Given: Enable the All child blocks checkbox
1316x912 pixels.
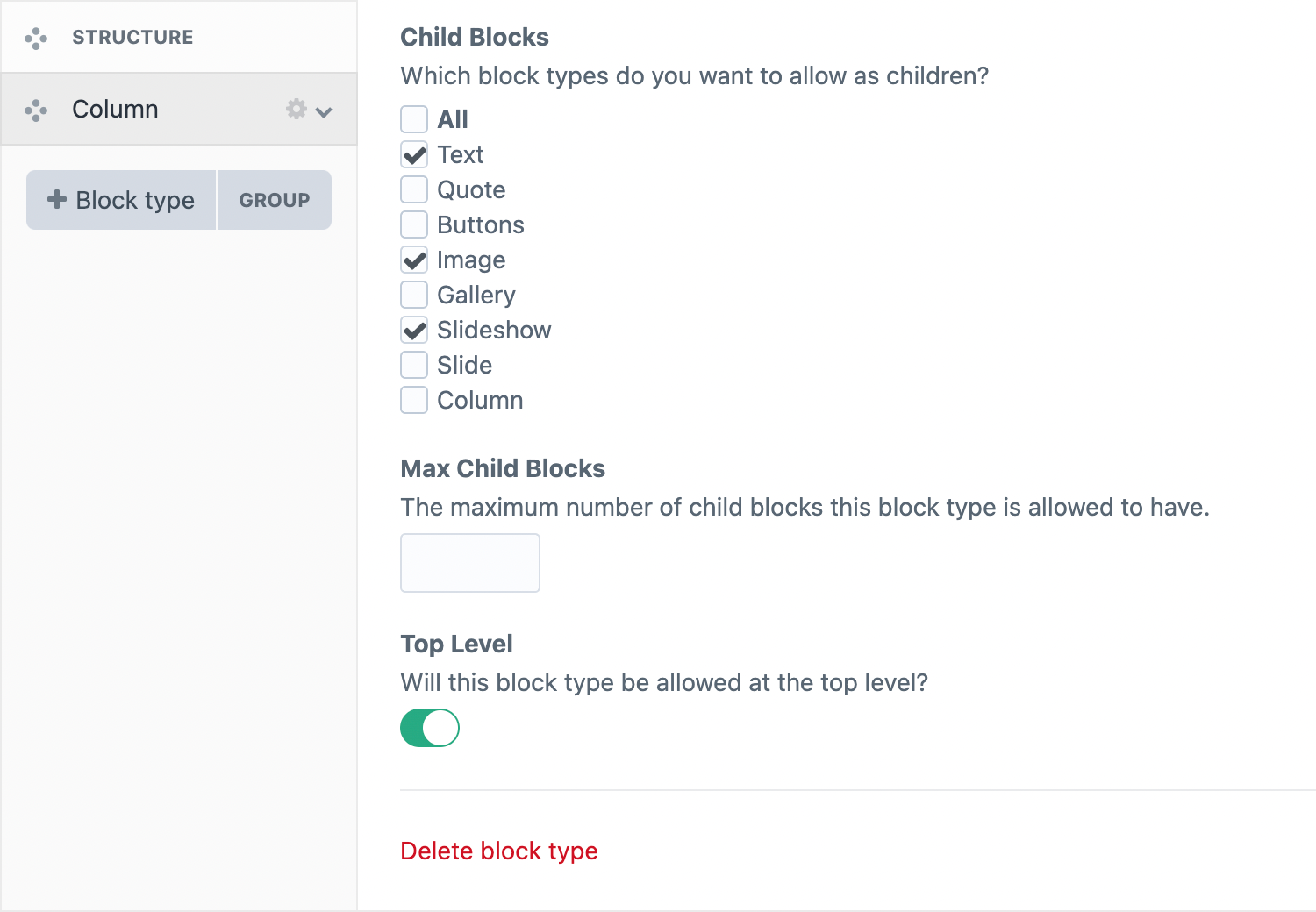Looking at the screenshot, I should 414,119.
